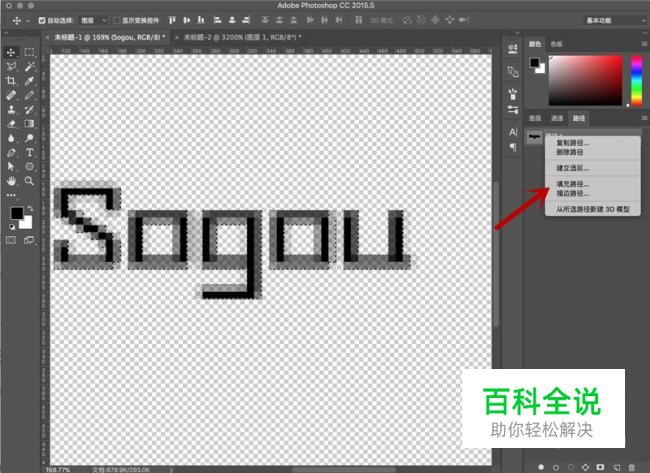Pick a hue on the rainbow slider

click(x=636, y=80)
